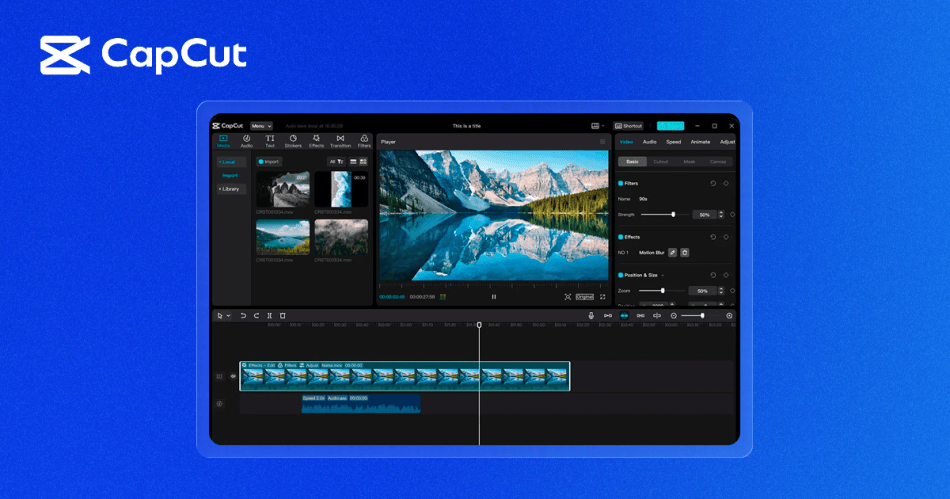Add keyframe for Zoom value
The height and width of the screenshot is (499, 950).
pos(732,291)
